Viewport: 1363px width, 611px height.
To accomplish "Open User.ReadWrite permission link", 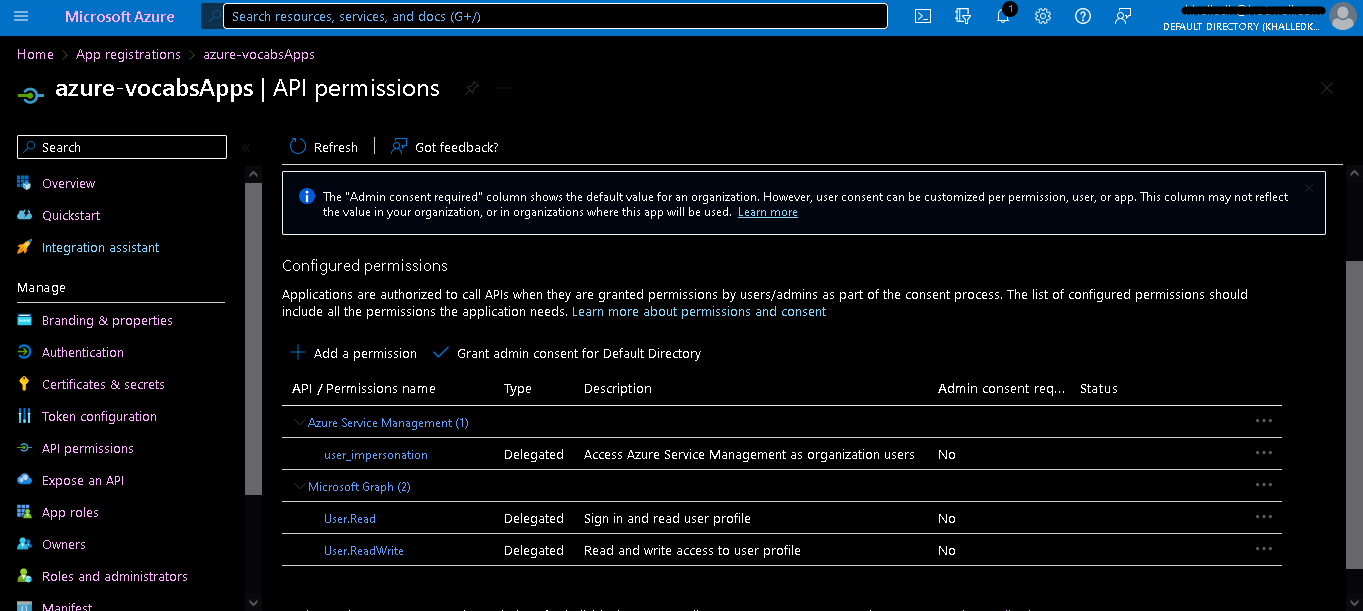I will [x=364, y=551].
